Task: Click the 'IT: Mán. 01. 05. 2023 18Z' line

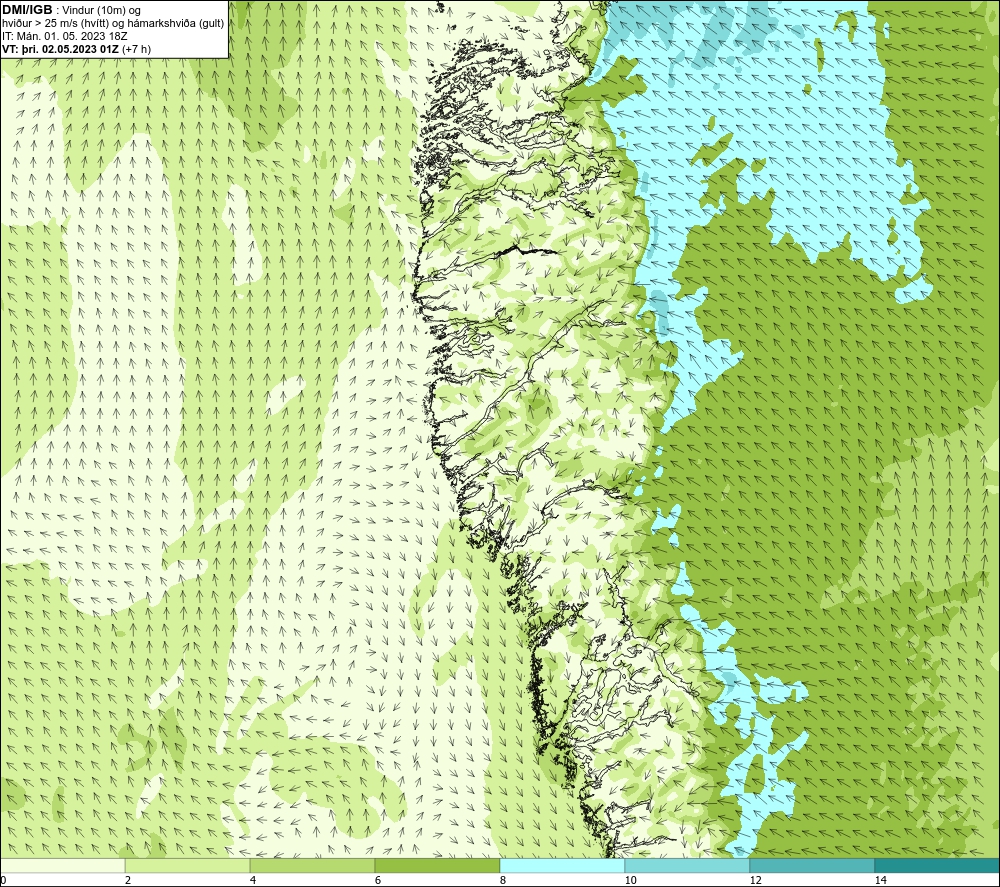Action: pyautogui.click(x=64, y=36)
